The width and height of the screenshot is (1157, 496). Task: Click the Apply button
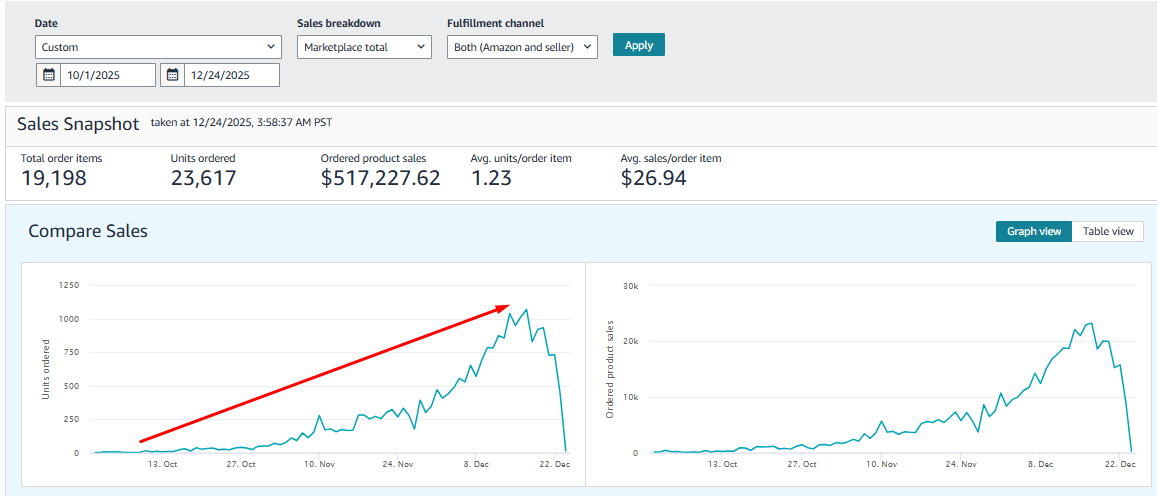point(638,44)
